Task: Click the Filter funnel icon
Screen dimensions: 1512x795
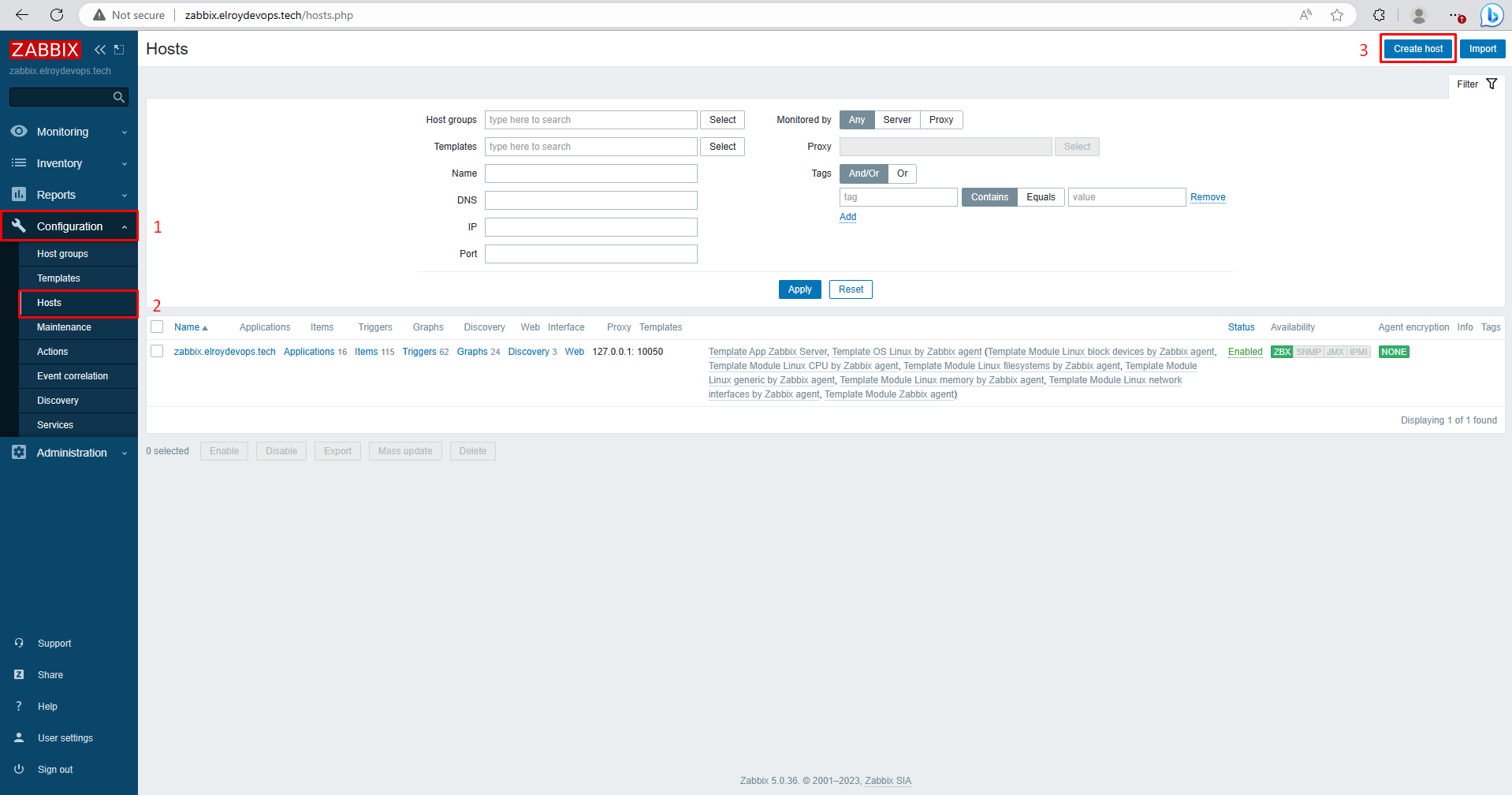Action: coord(1492,84)
